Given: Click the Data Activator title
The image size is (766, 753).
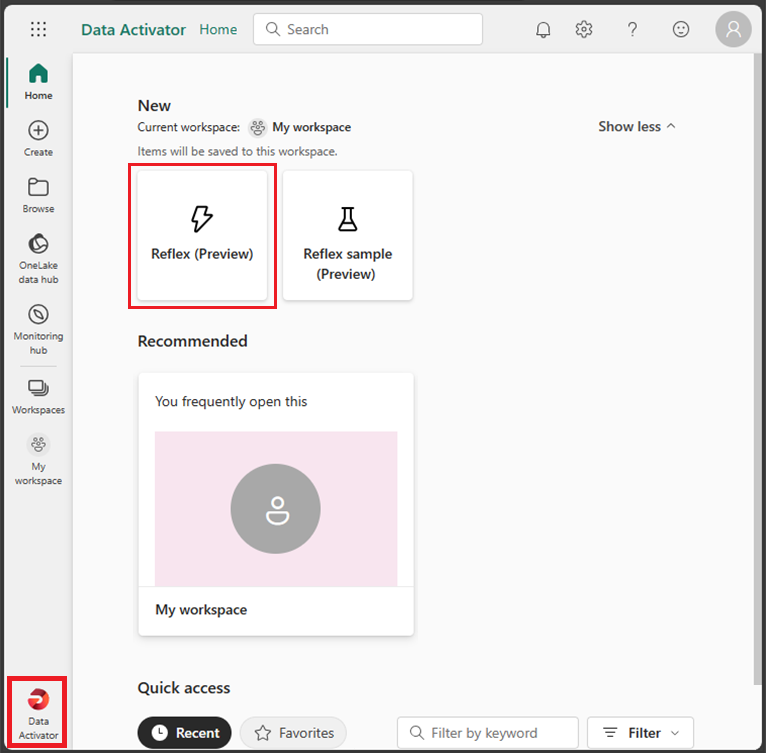Looking at the screenshot, I should pyautogui.click(x=133, y=30).
